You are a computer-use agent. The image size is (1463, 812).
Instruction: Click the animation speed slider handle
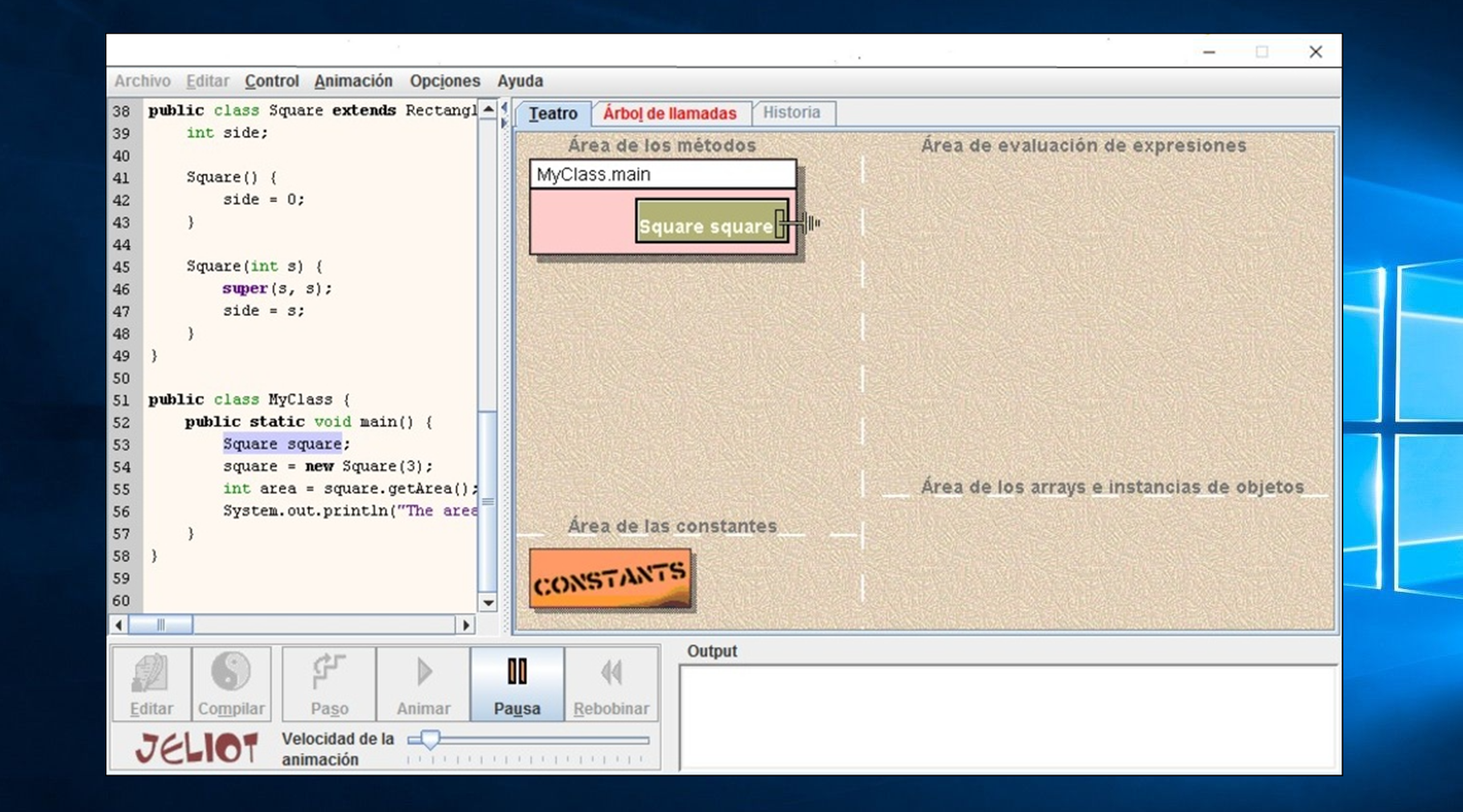point(430,740)
